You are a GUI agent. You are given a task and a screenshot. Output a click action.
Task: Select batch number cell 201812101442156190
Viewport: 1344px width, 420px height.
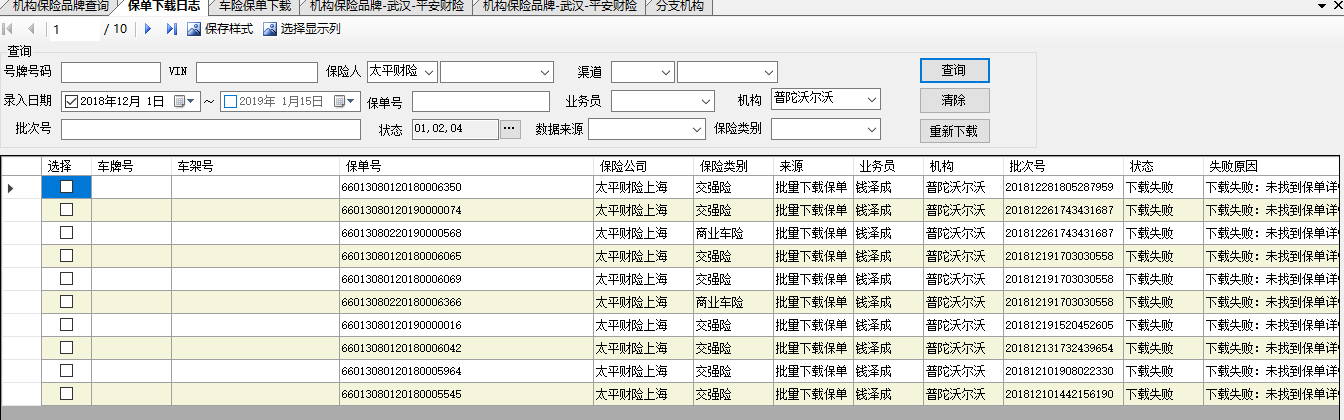[1063, 394]
